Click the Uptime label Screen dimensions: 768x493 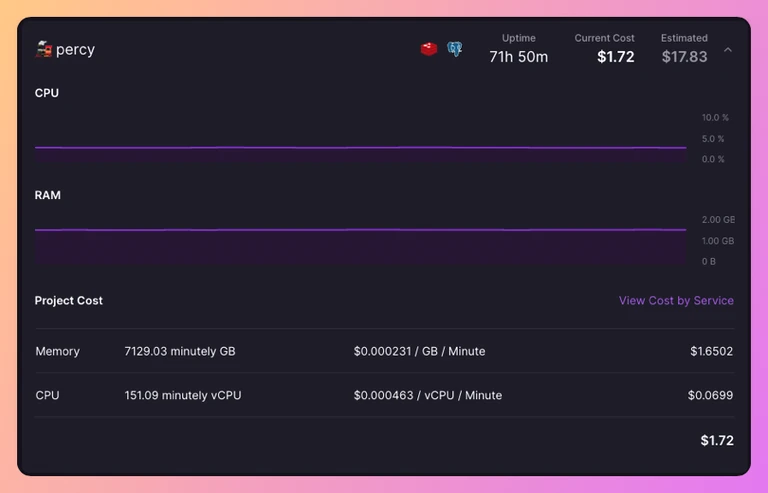point(519,38)
